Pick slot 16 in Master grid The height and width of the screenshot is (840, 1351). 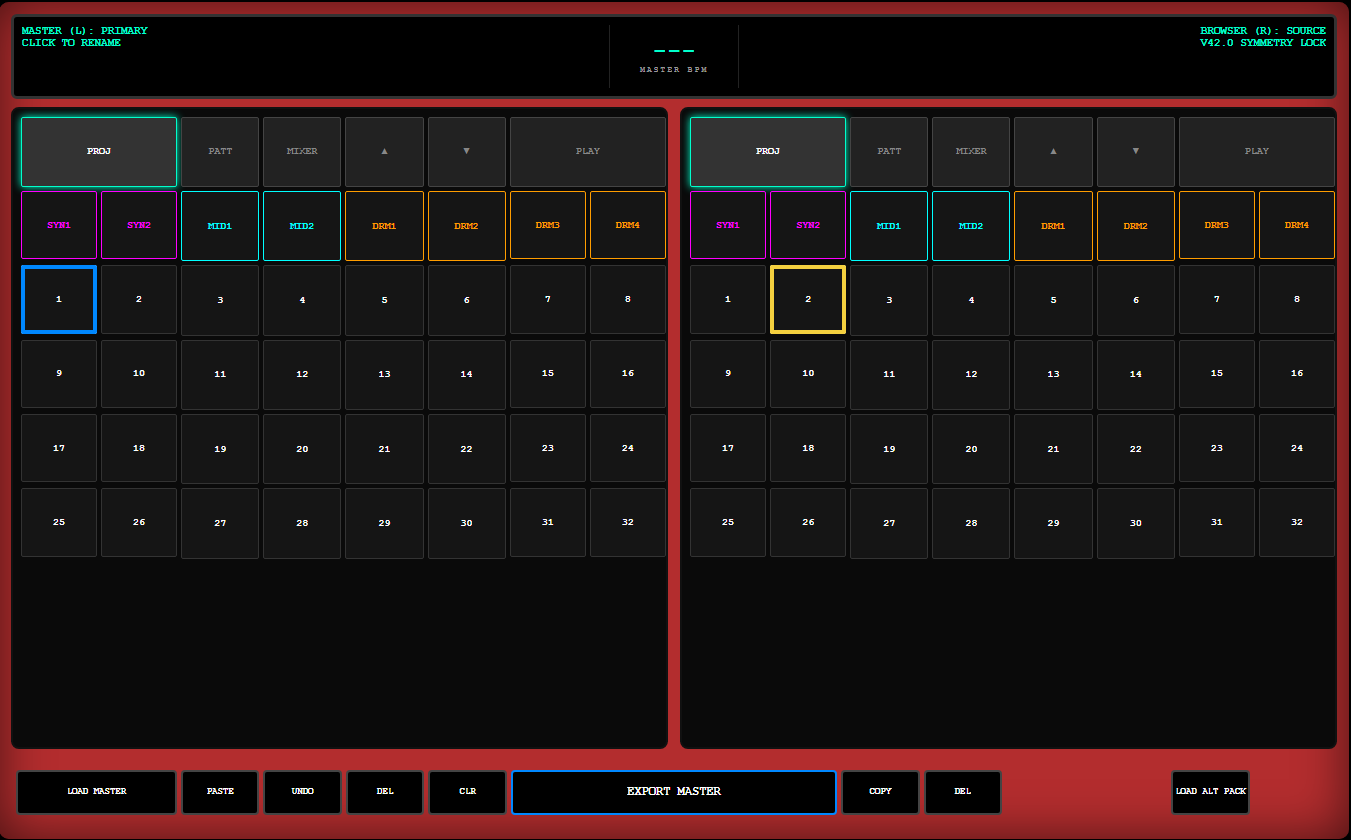[628, 374]
